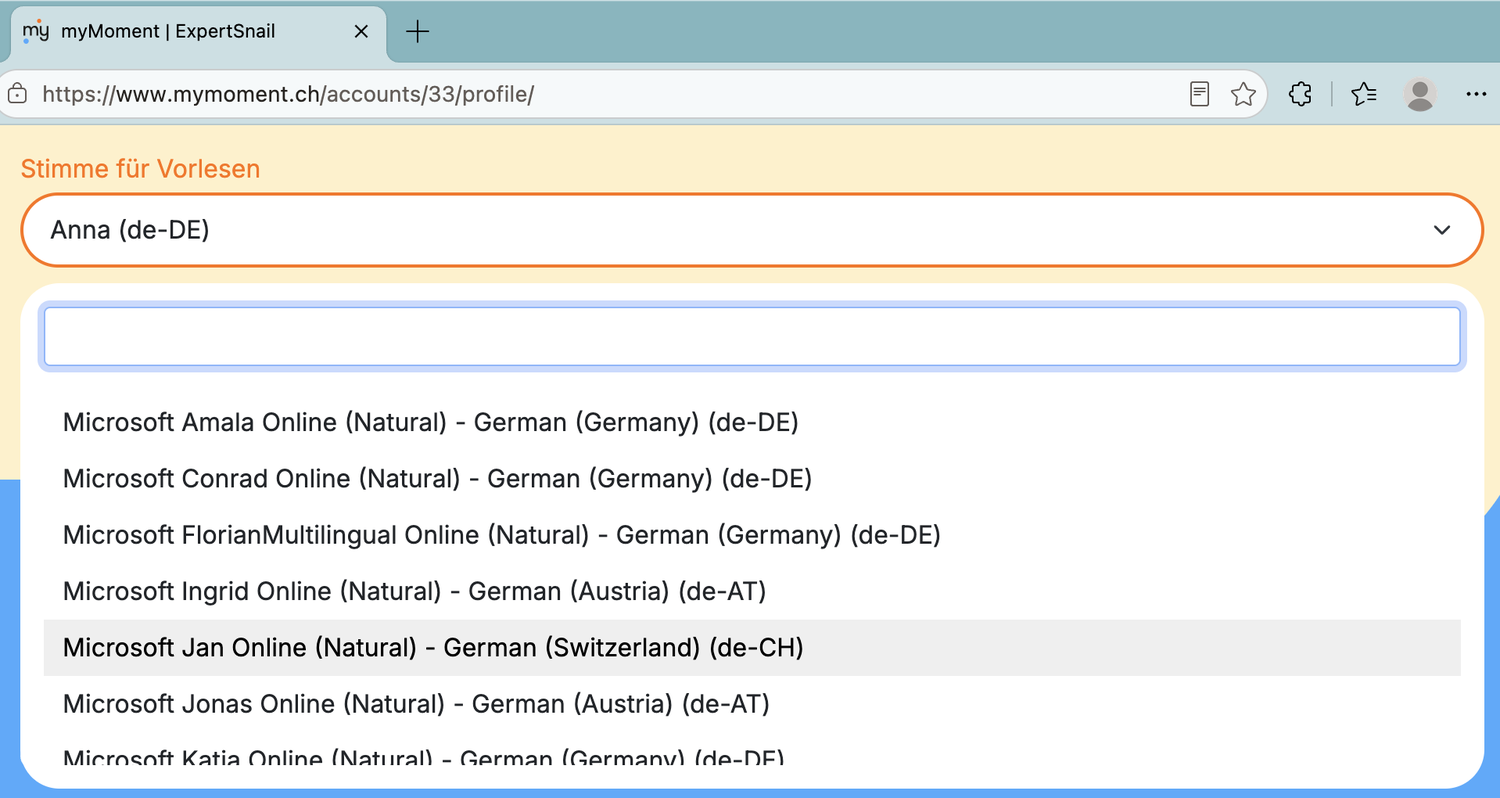
Task: Focus the voice search input field
Action: pyautogui.click(x=752, y=336)
